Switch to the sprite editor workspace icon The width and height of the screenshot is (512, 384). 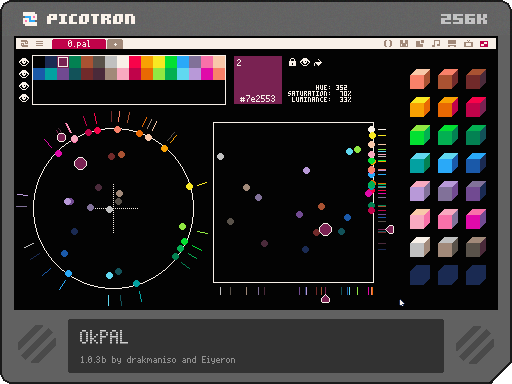[x=404, y=44]
